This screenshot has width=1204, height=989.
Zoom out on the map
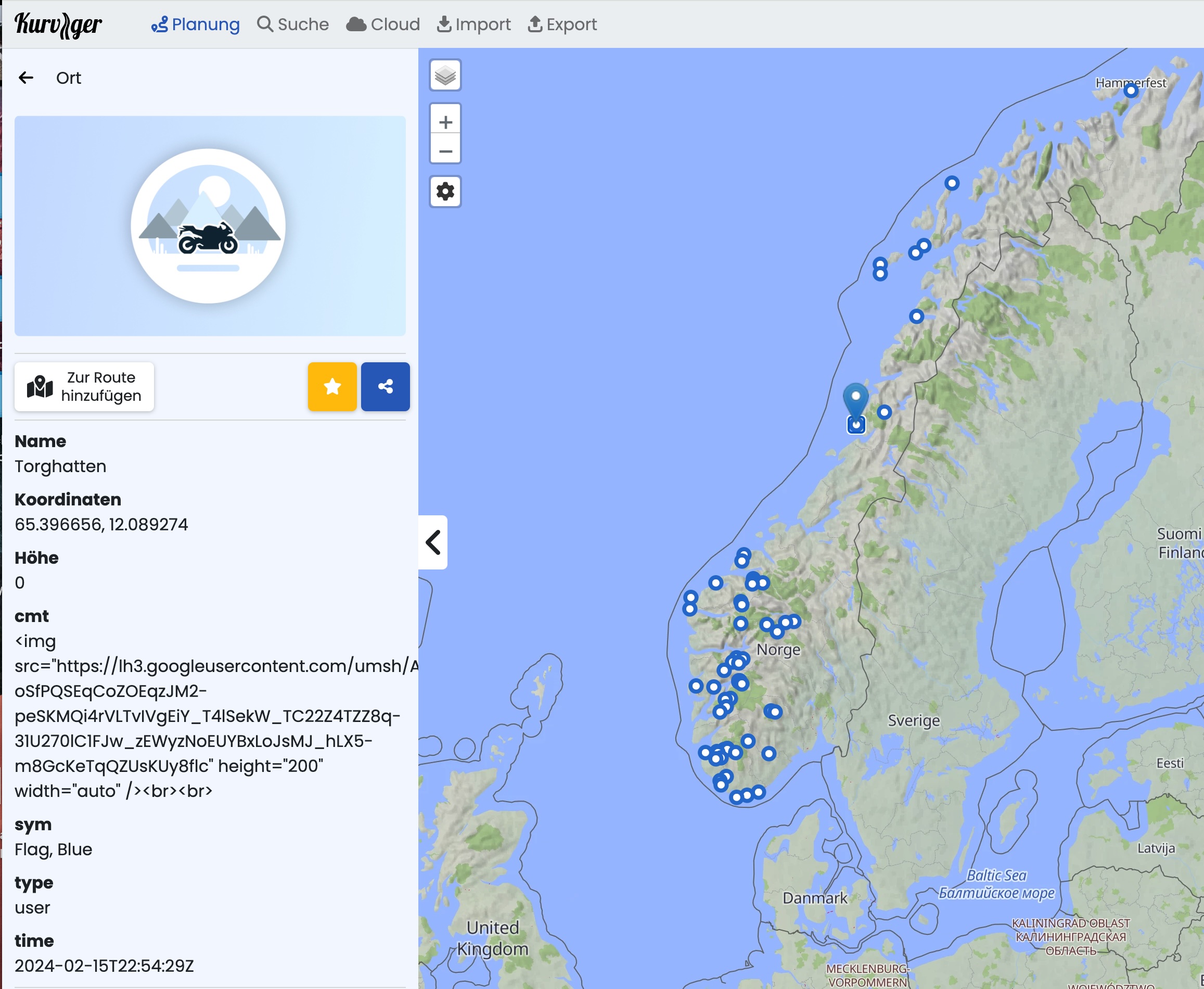tap(445, 151)
